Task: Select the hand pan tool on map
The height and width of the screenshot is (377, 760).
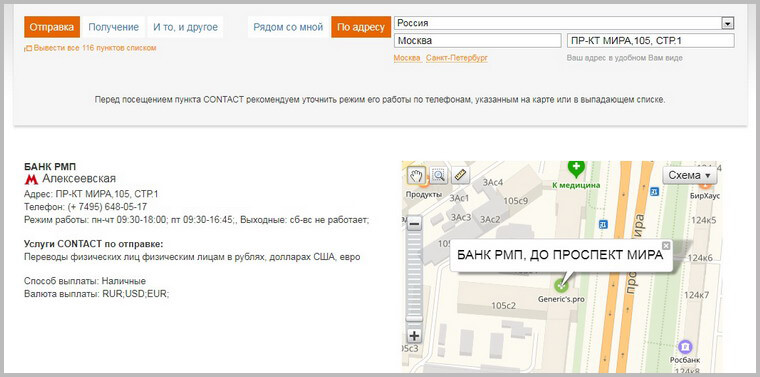Action: pyautogui.click(x=416, y=175)
